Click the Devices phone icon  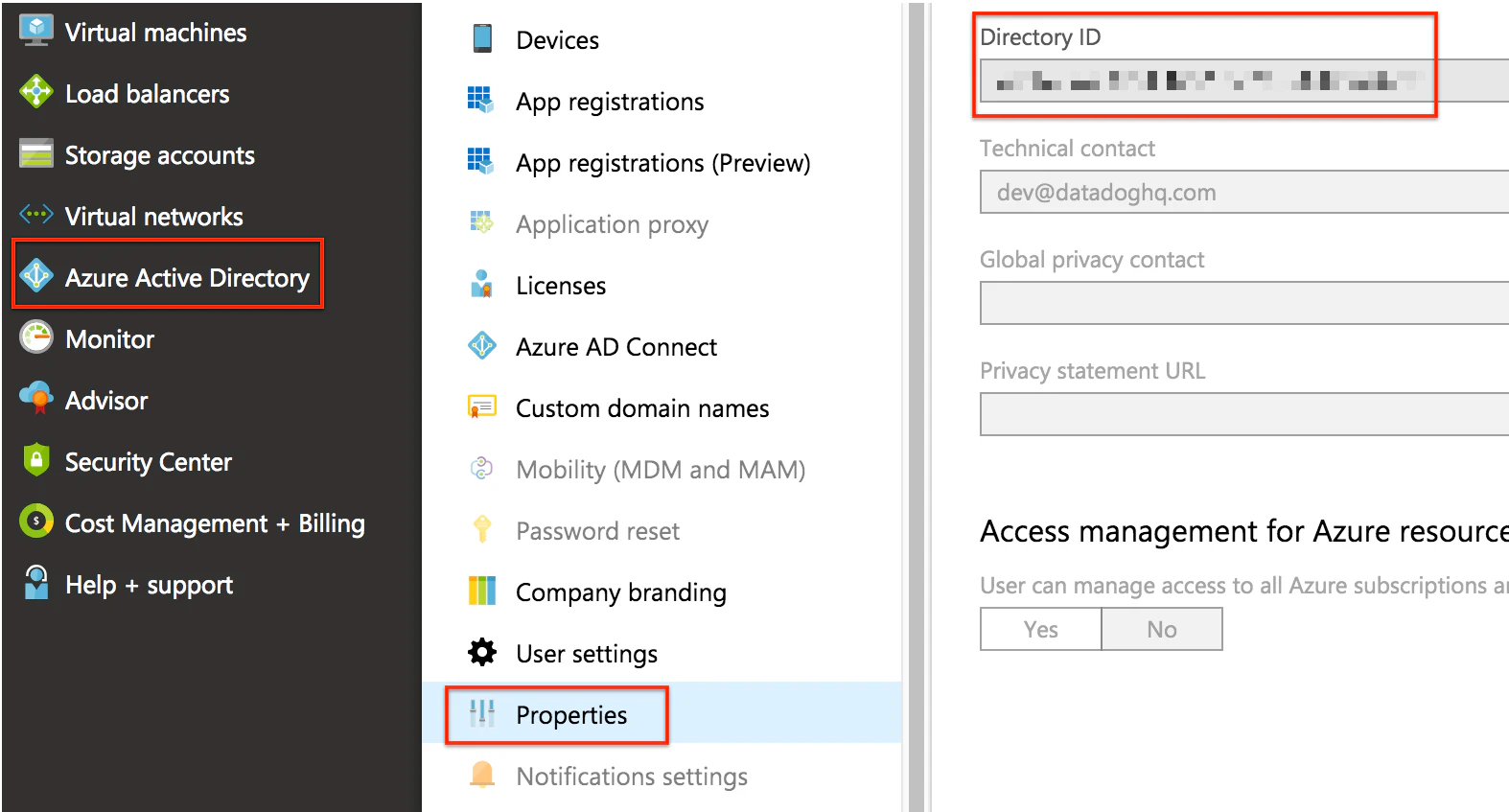pyautogui.click(x=482, y=38)
